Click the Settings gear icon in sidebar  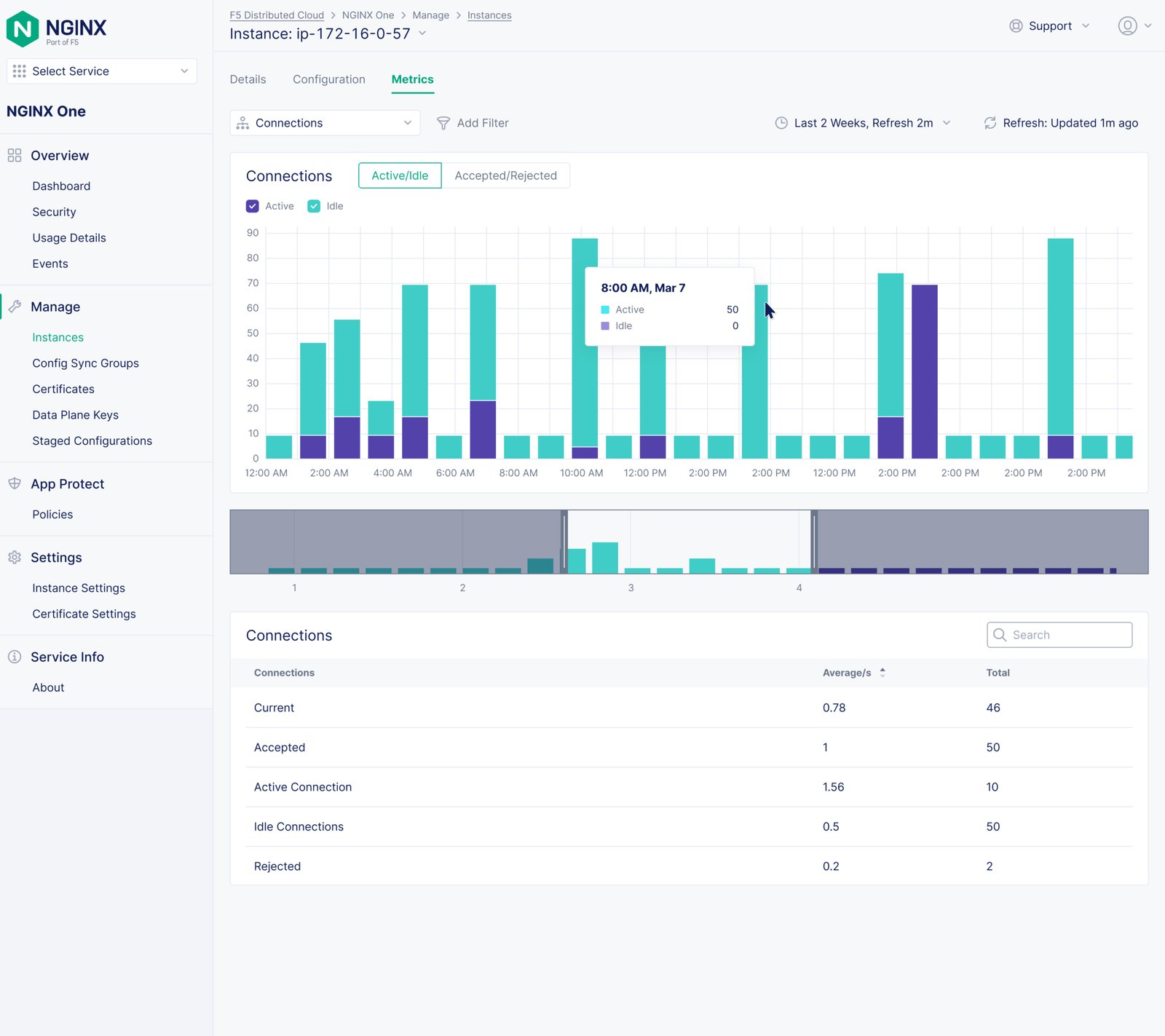coord(15,558)
